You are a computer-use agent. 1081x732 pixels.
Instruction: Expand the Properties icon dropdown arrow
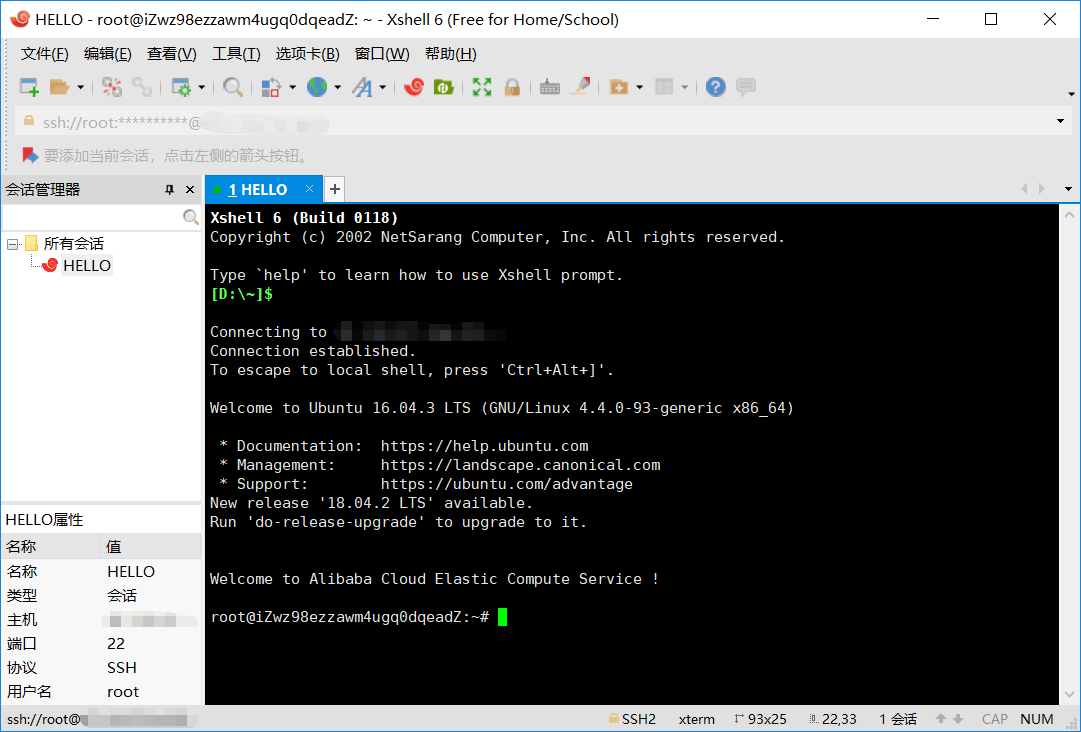coord(201,87)
